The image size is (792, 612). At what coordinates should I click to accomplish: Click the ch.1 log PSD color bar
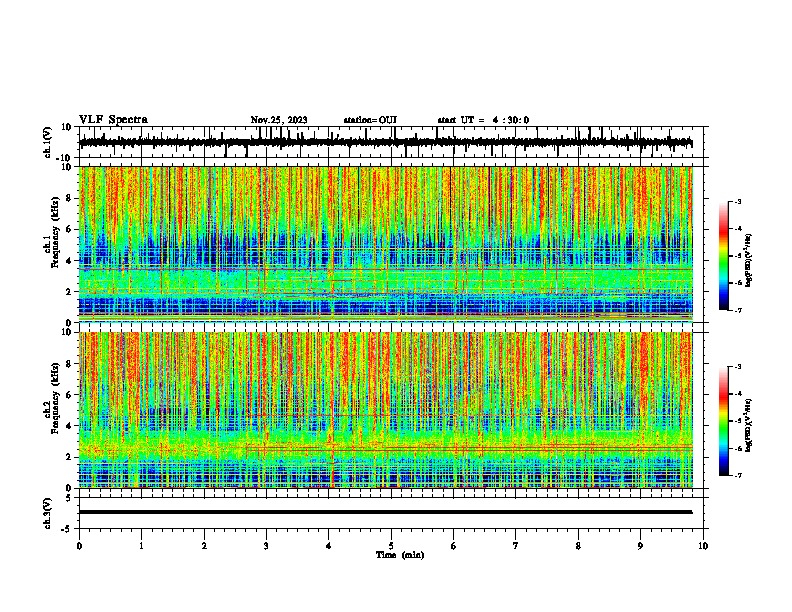tap(723, 256)
